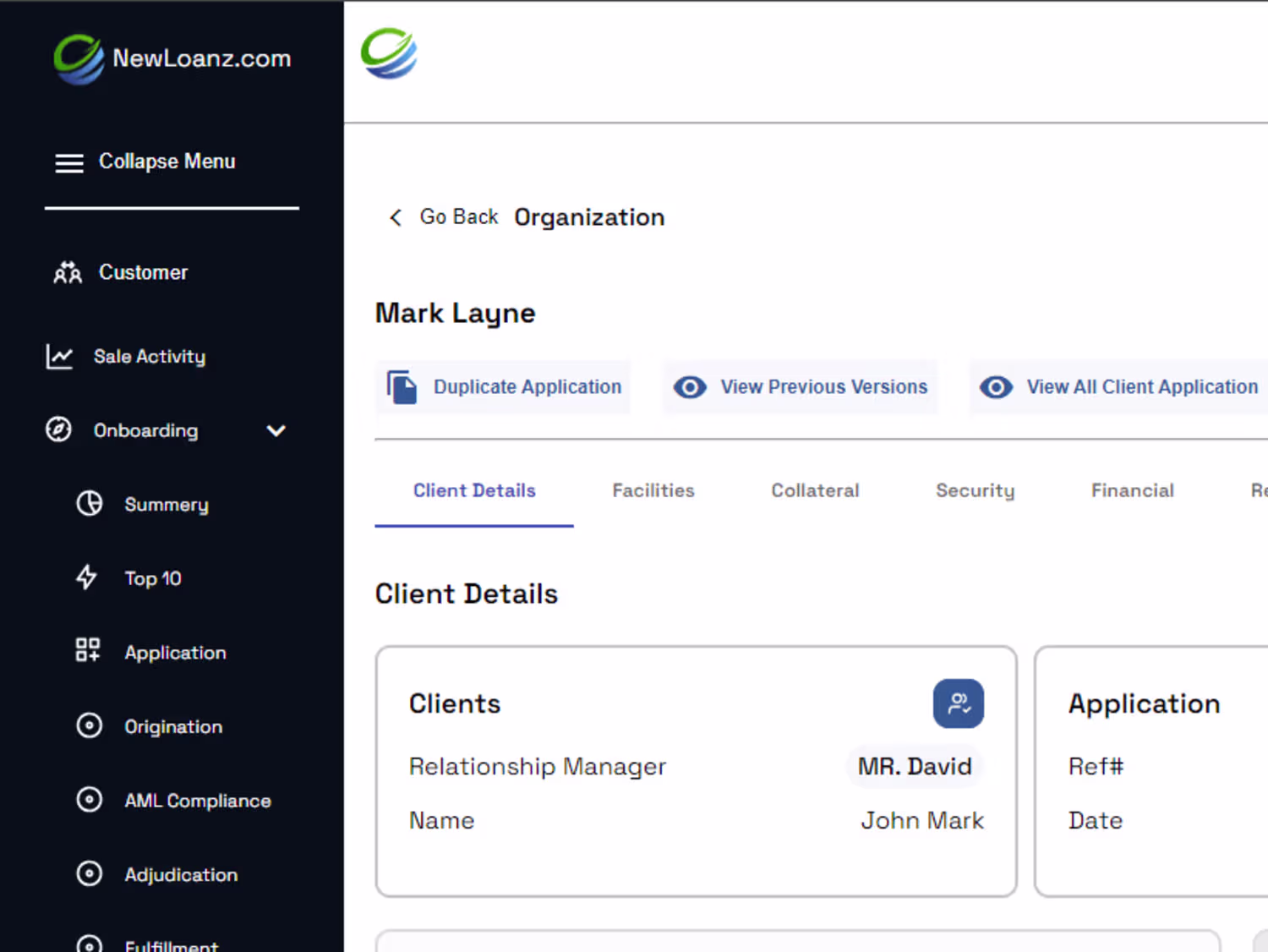This screenshot has width=1268, height=952.
Task: Click the View Previous Versions eye icon
Action: (x=690, y=387)
